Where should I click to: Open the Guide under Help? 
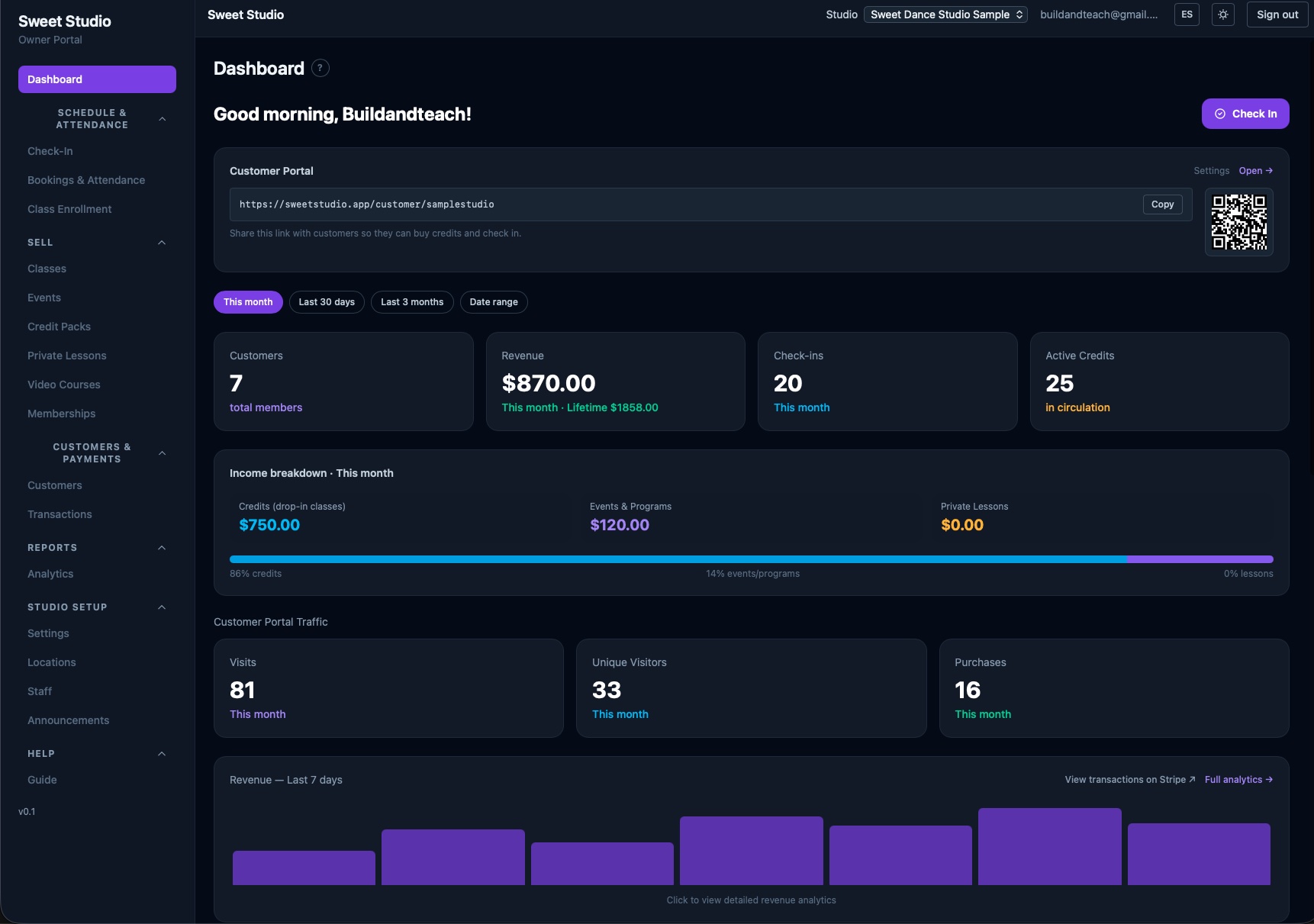pyautogui.click(x=97, y=780)
